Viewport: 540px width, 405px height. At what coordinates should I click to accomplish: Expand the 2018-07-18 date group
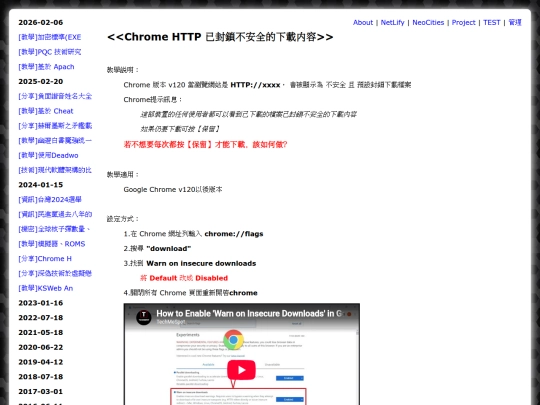pos(41,377)
